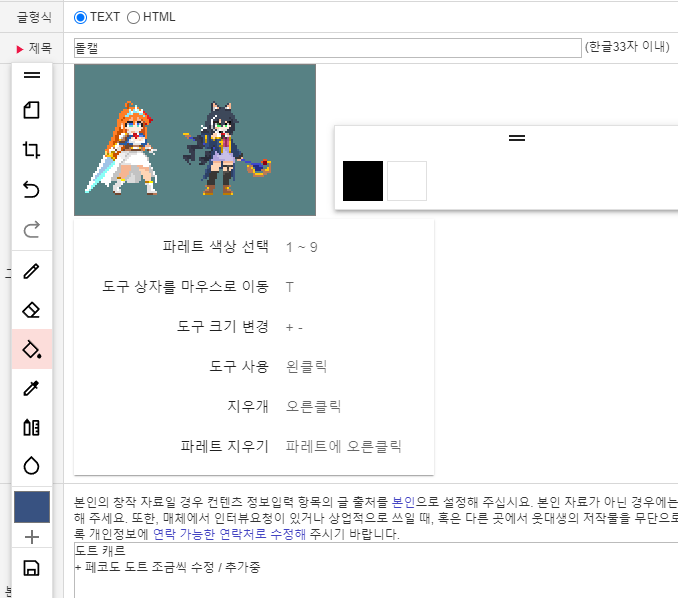Undo the last drawing action

coord(31,190)
